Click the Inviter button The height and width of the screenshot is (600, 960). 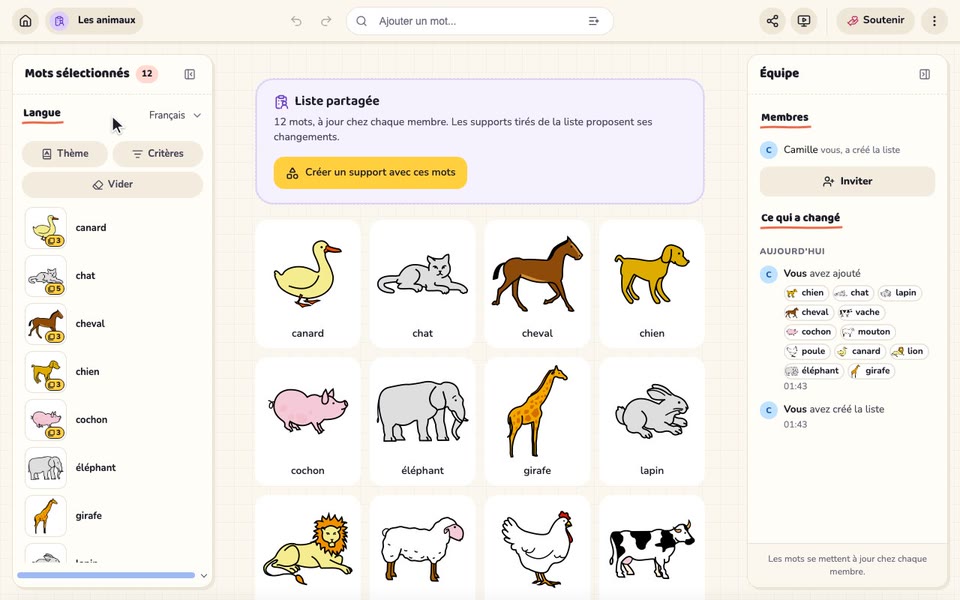coord(847,181)
